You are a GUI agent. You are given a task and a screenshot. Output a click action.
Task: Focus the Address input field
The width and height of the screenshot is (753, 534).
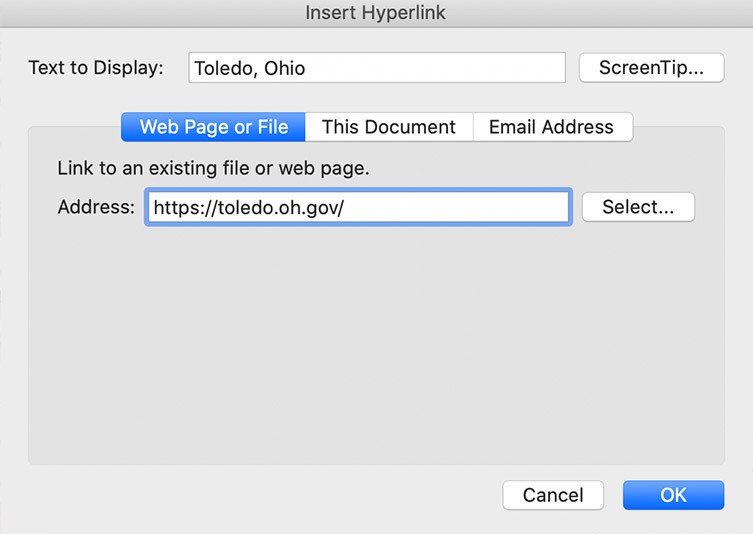(x=358, y=208)
